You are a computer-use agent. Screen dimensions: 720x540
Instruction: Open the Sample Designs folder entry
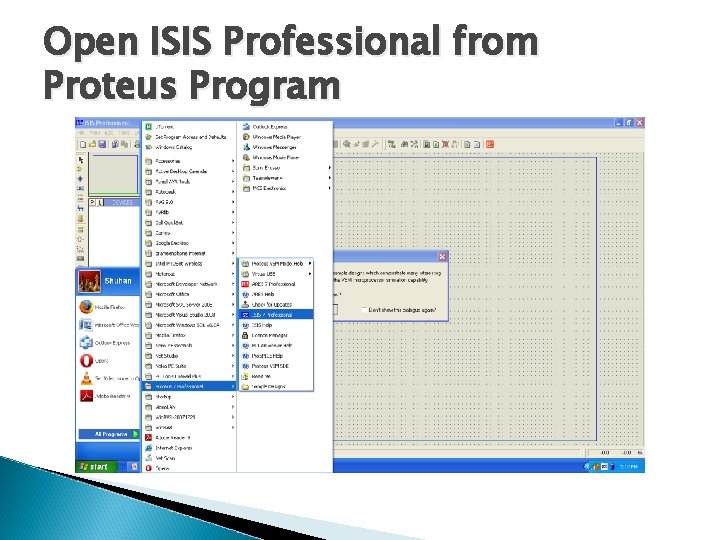point(276,387)
